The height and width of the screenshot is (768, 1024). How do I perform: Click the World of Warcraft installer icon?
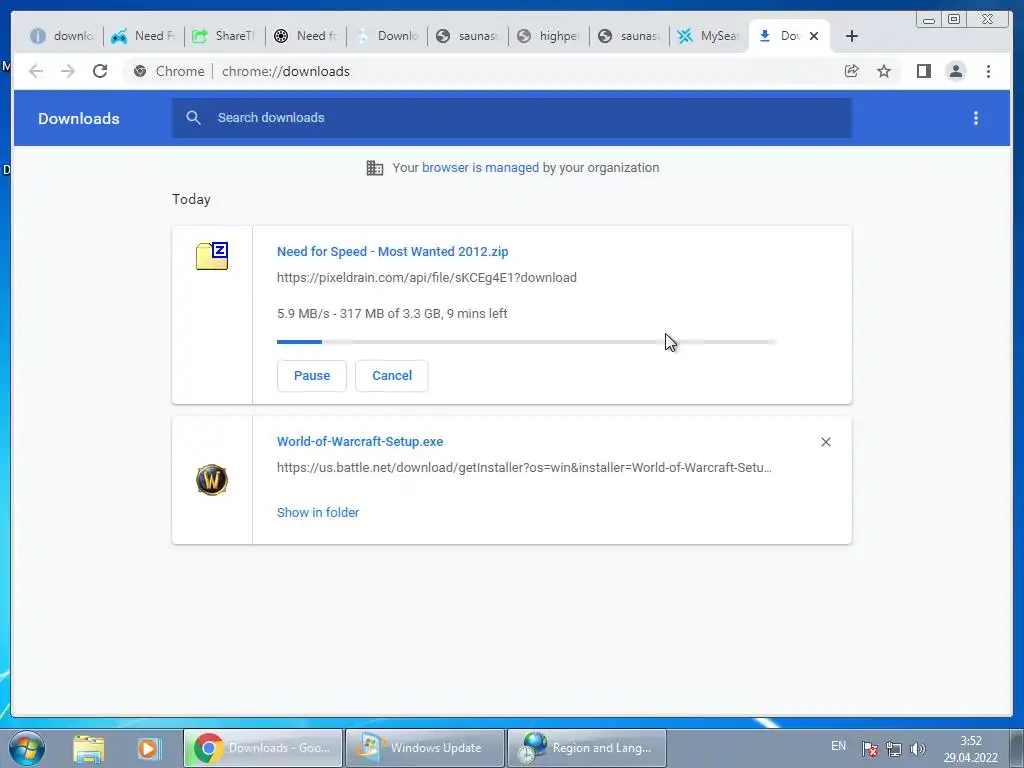(212, 480)
